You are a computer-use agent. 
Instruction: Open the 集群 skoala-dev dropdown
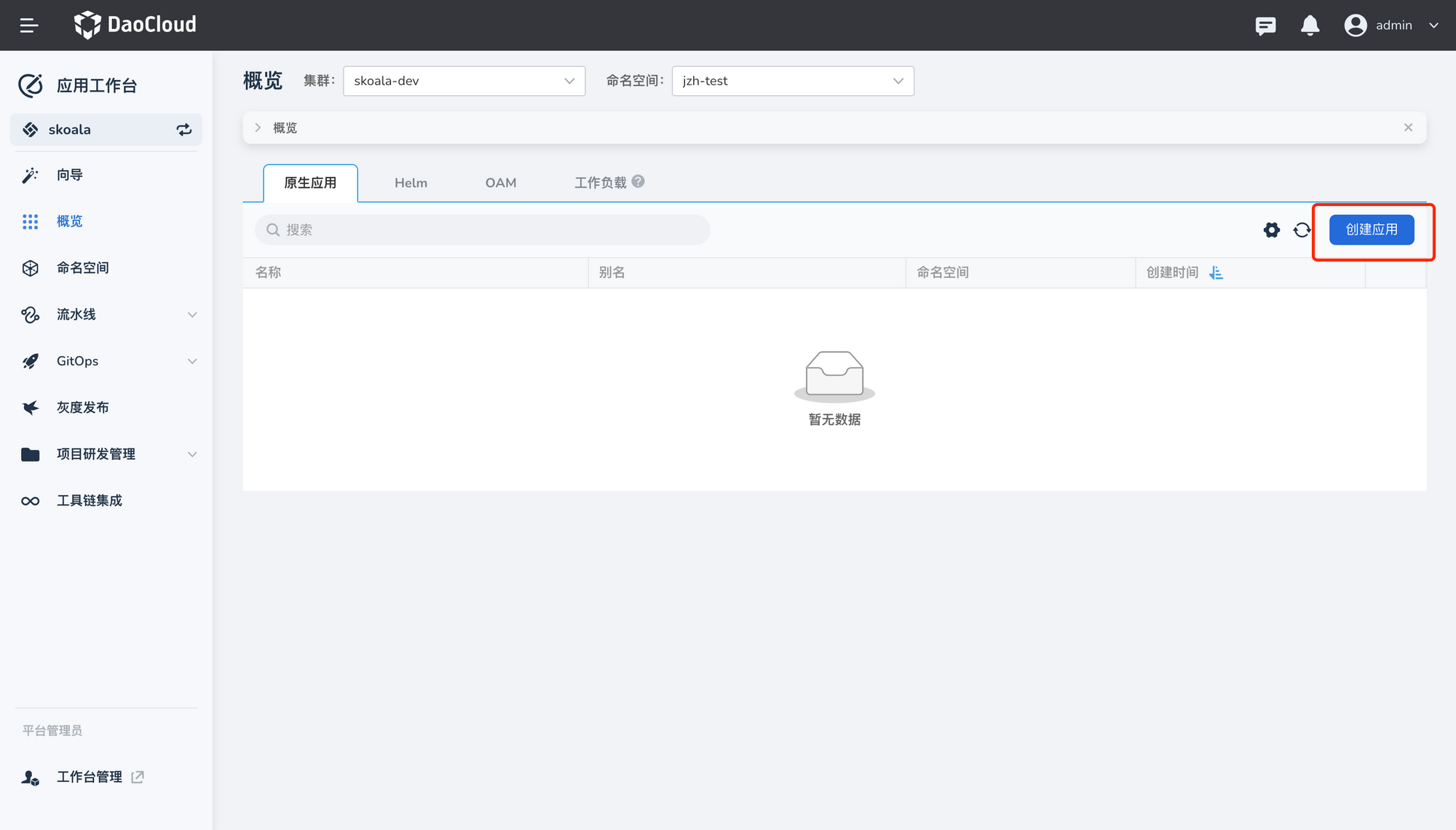tap(464, 81)
